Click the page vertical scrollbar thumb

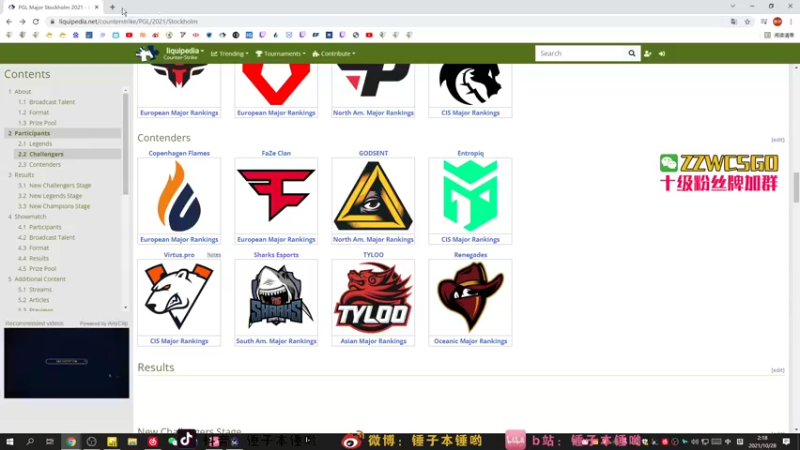796,188
